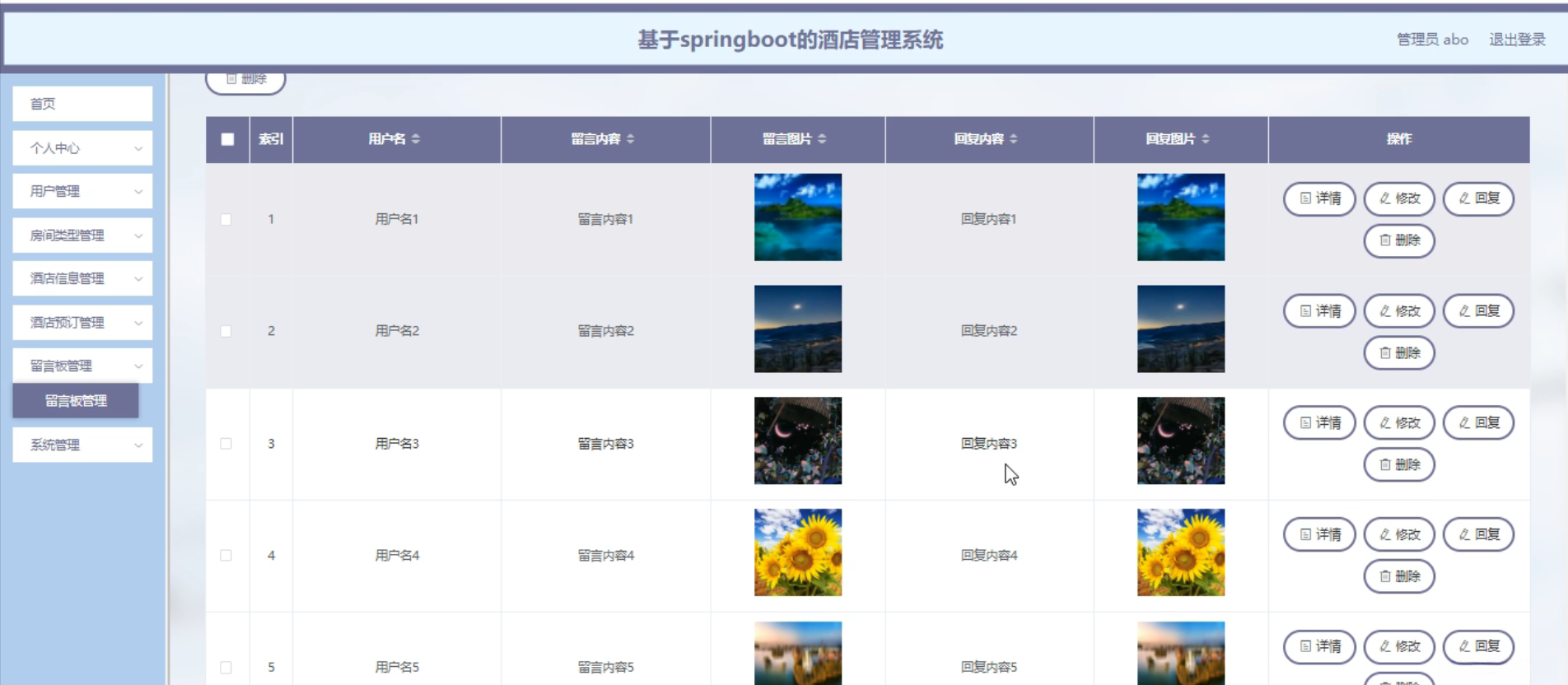1568x685 pixels.
Task: Select the 留言内容1 cell text
Action: (605, 220)
